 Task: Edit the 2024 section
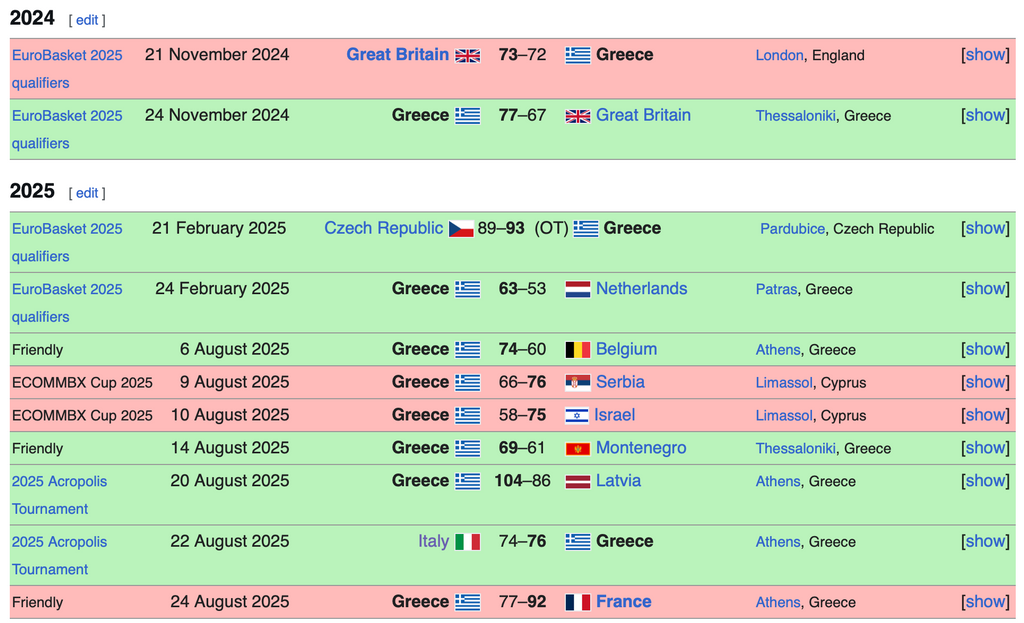pyautogui.click(x=87, y=20)
